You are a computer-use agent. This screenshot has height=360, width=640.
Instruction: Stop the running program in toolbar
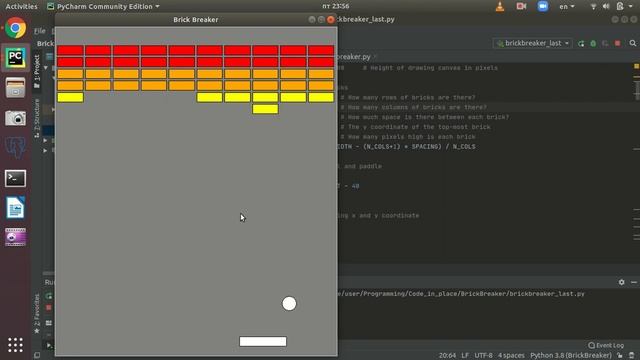(x=618, y=43)
